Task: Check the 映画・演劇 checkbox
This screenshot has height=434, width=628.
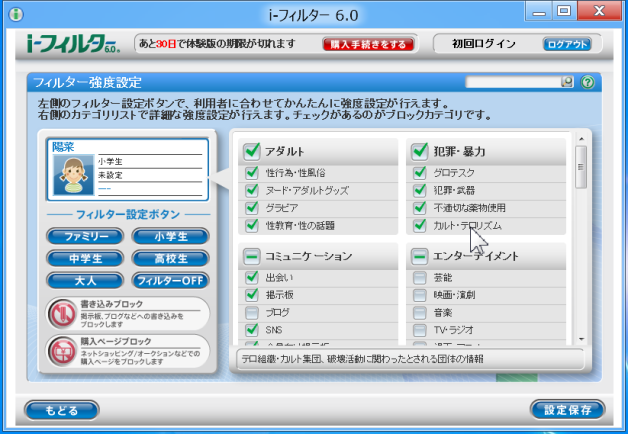Action: click(420, 295)
